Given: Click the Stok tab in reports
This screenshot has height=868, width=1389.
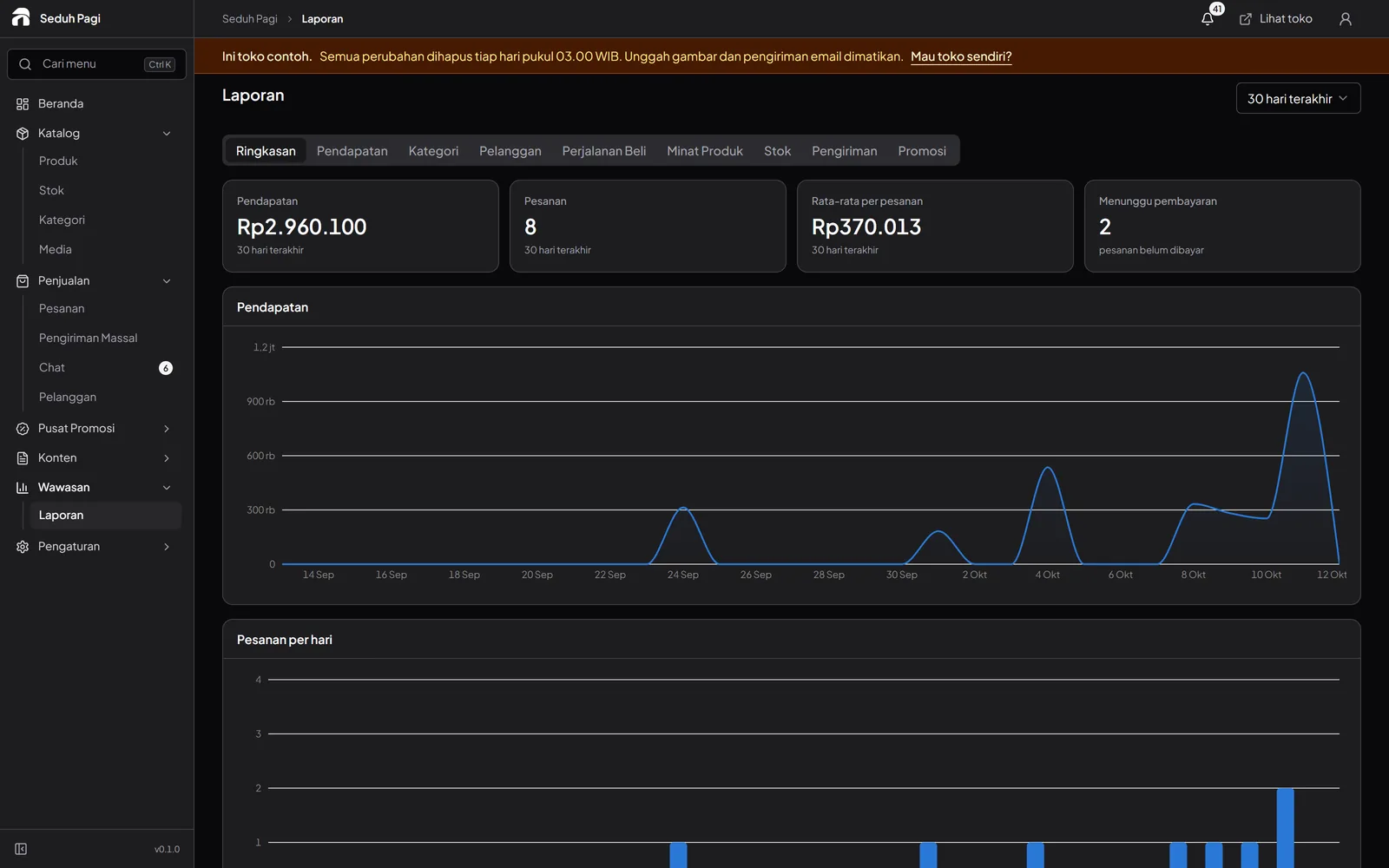Looking at the screenshot, I should (x=777, y=151).
